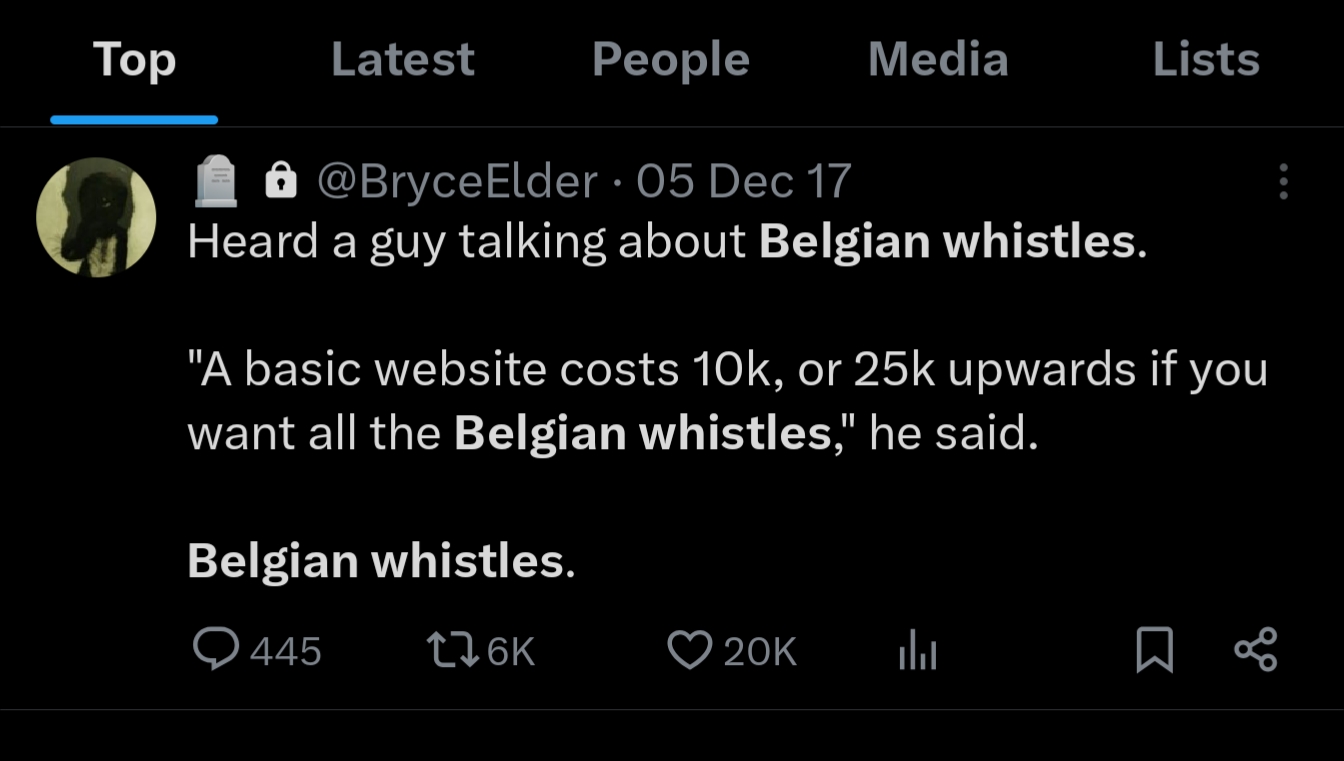
Task: Open the @BryceElder profile handle
Action: point(457,181)
